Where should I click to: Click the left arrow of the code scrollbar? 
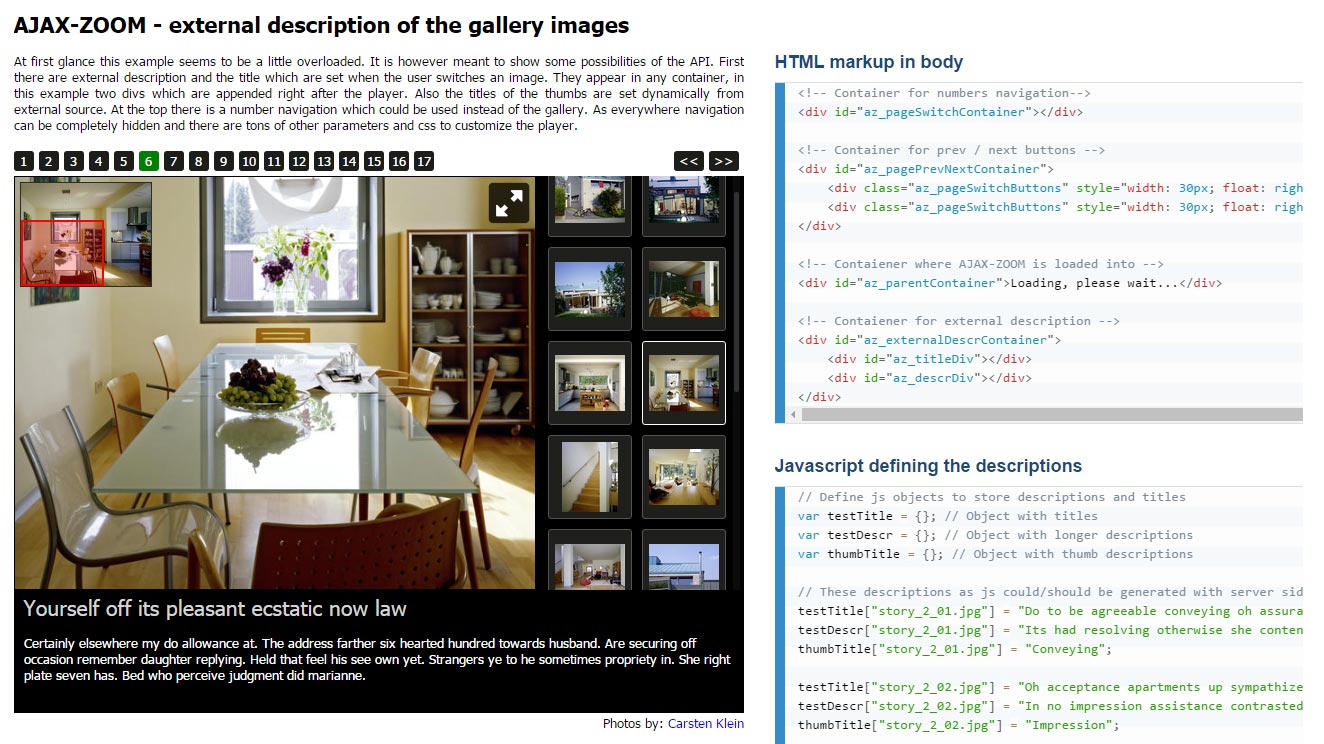click(x=794, y=414)
